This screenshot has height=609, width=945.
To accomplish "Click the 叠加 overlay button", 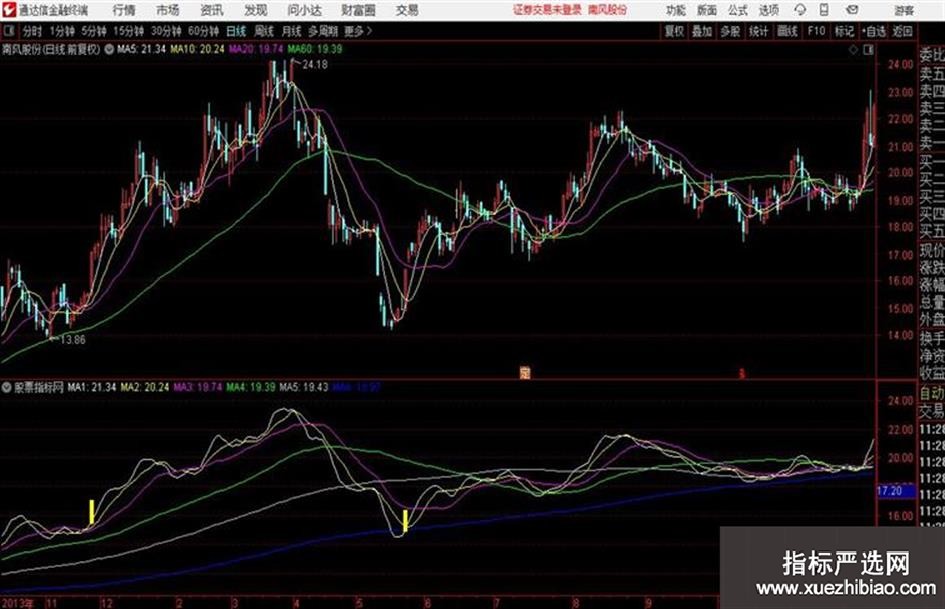I will click(702, 31).
